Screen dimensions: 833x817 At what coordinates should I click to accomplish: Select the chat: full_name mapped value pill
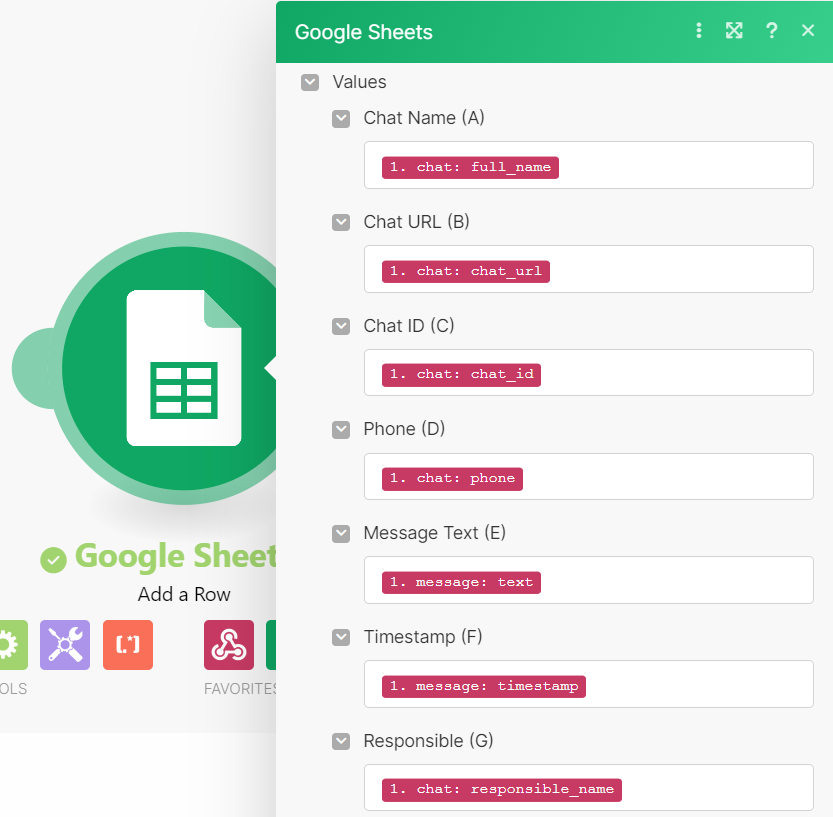[x=469, y=167]
